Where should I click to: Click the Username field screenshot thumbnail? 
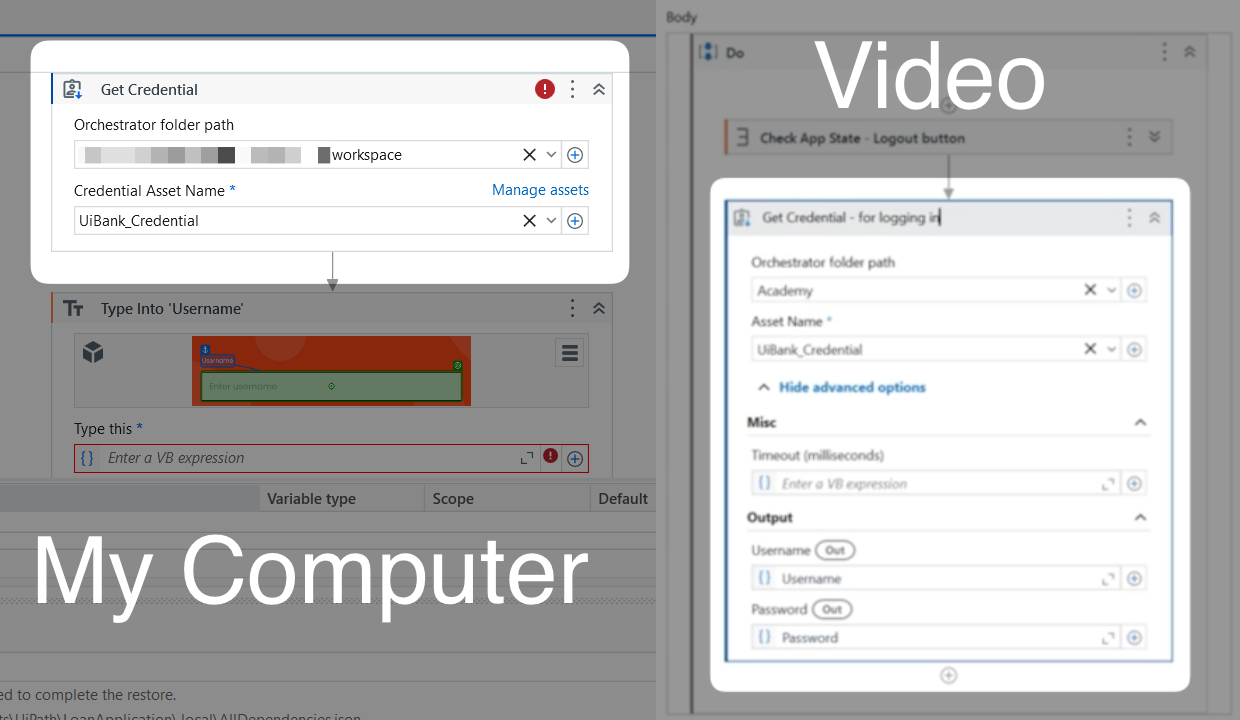(x=331, y=370)
